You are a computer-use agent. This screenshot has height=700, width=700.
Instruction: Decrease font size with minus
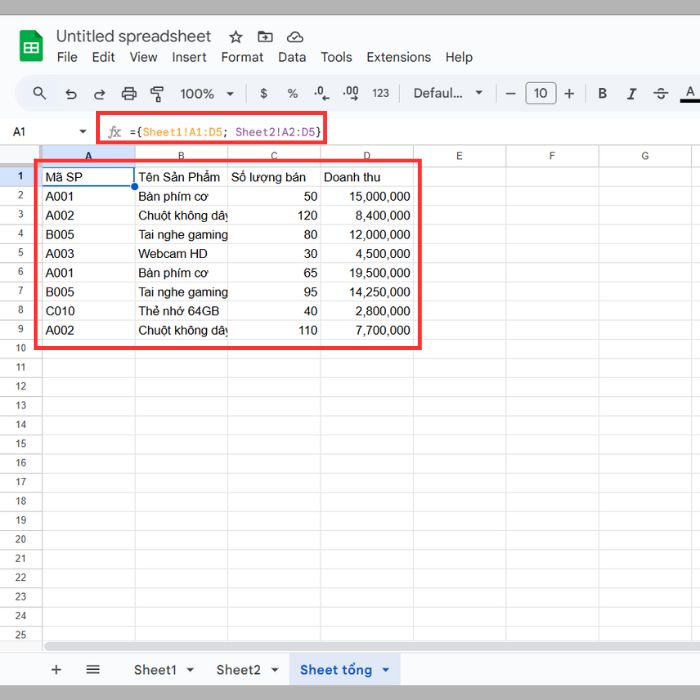pyautogui.click(x=510, y=94)
